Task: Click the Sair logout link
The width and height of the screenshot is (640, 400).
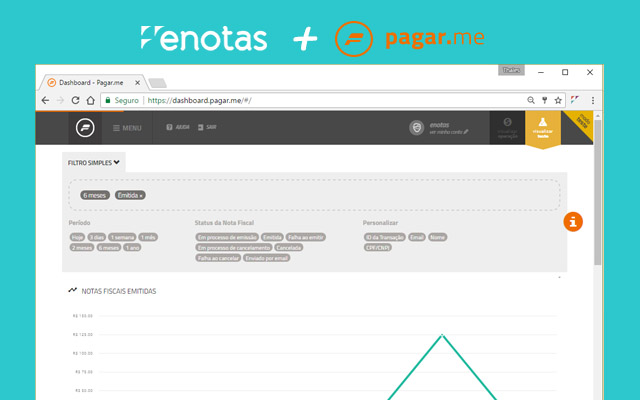Action: tap(207, 127)
